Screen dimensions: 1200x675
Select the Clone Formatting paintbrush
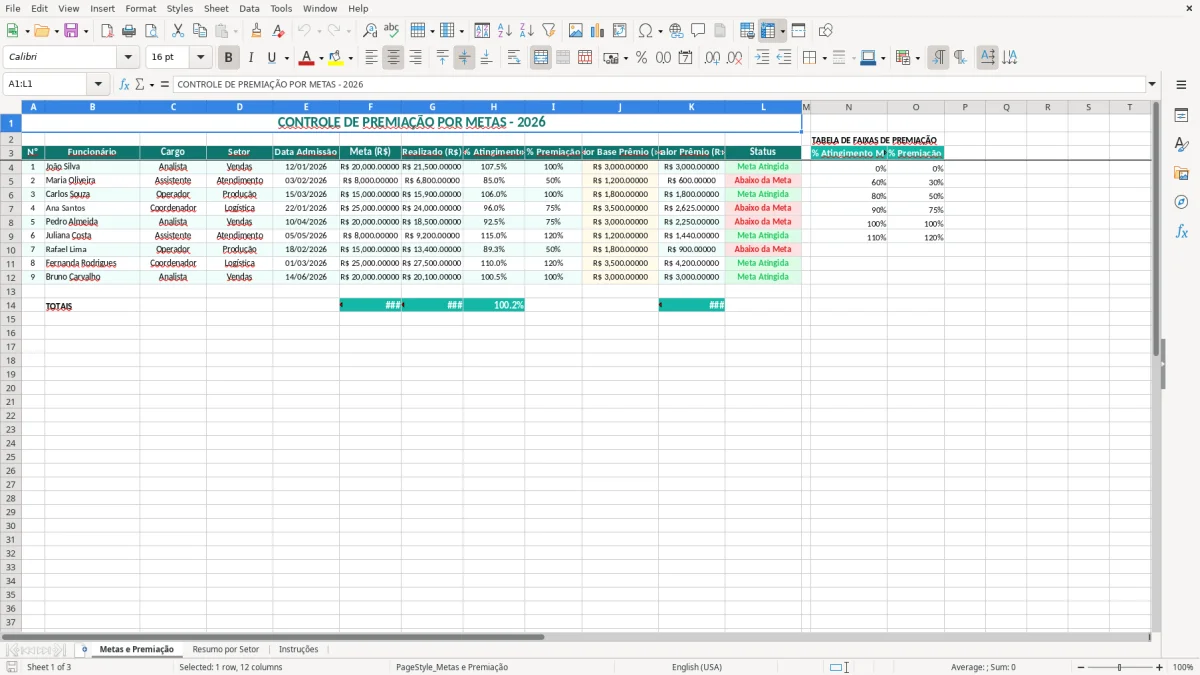tap(256, 31)
